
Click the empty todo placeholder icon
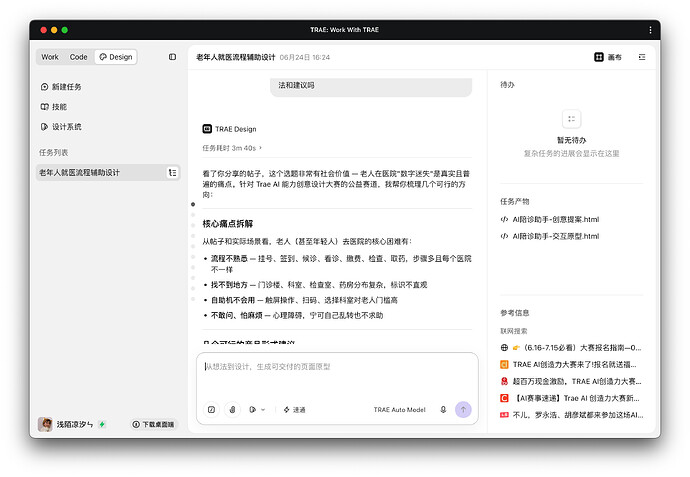point(571,119)
